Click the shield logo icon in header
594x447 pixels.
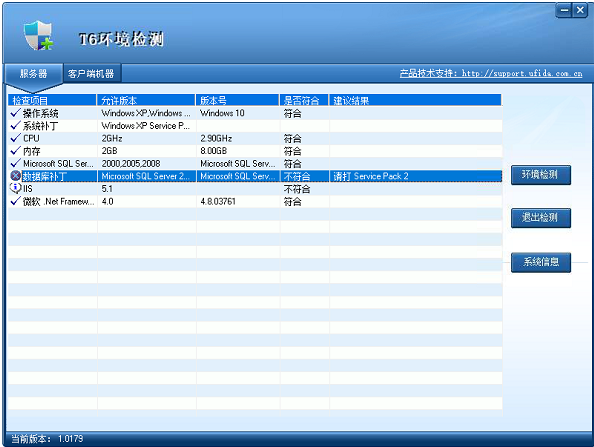(x=38, y=36)
